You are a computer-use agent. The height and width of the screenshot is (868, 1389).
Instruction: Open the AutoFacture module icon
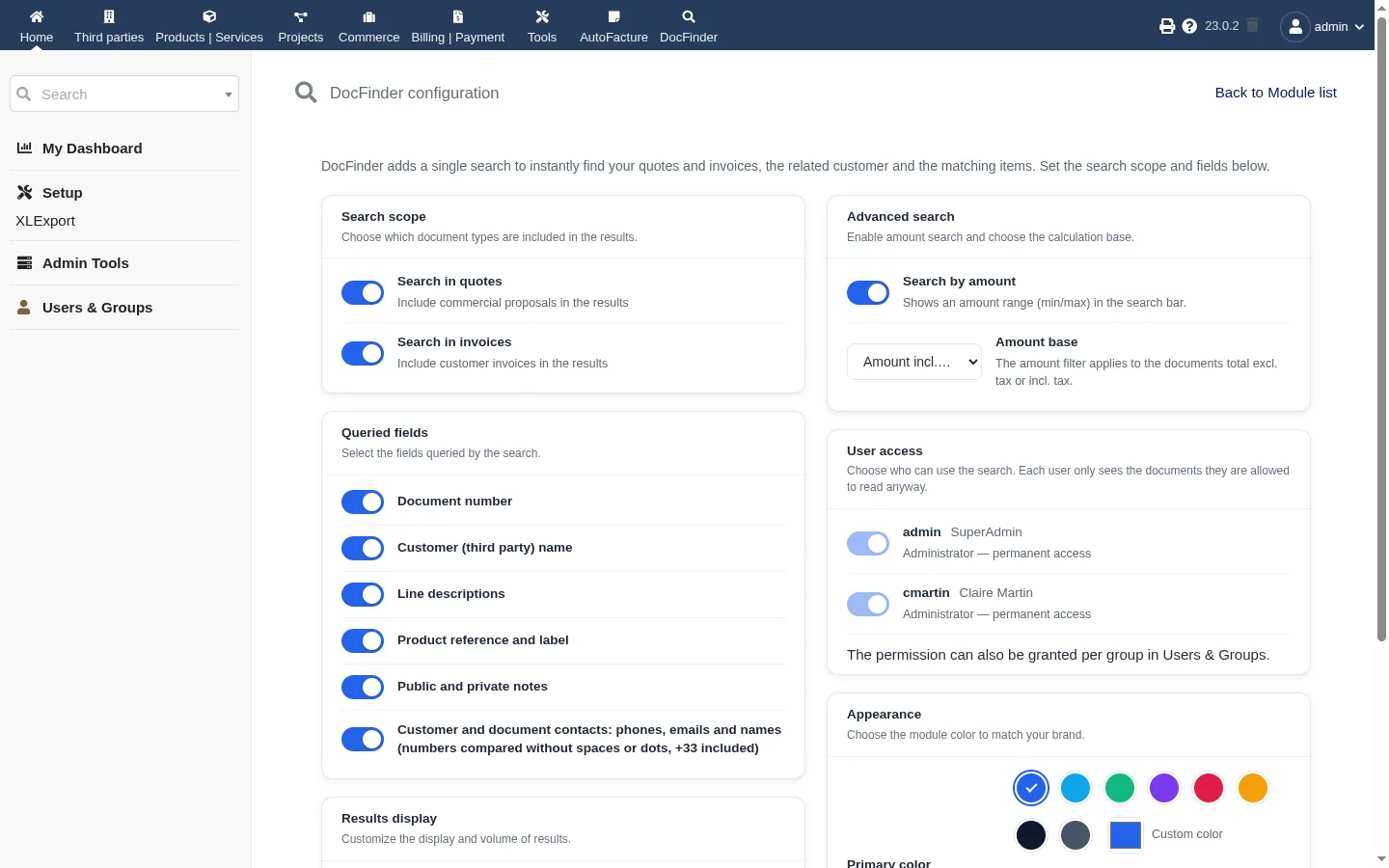tap(613, 16)
